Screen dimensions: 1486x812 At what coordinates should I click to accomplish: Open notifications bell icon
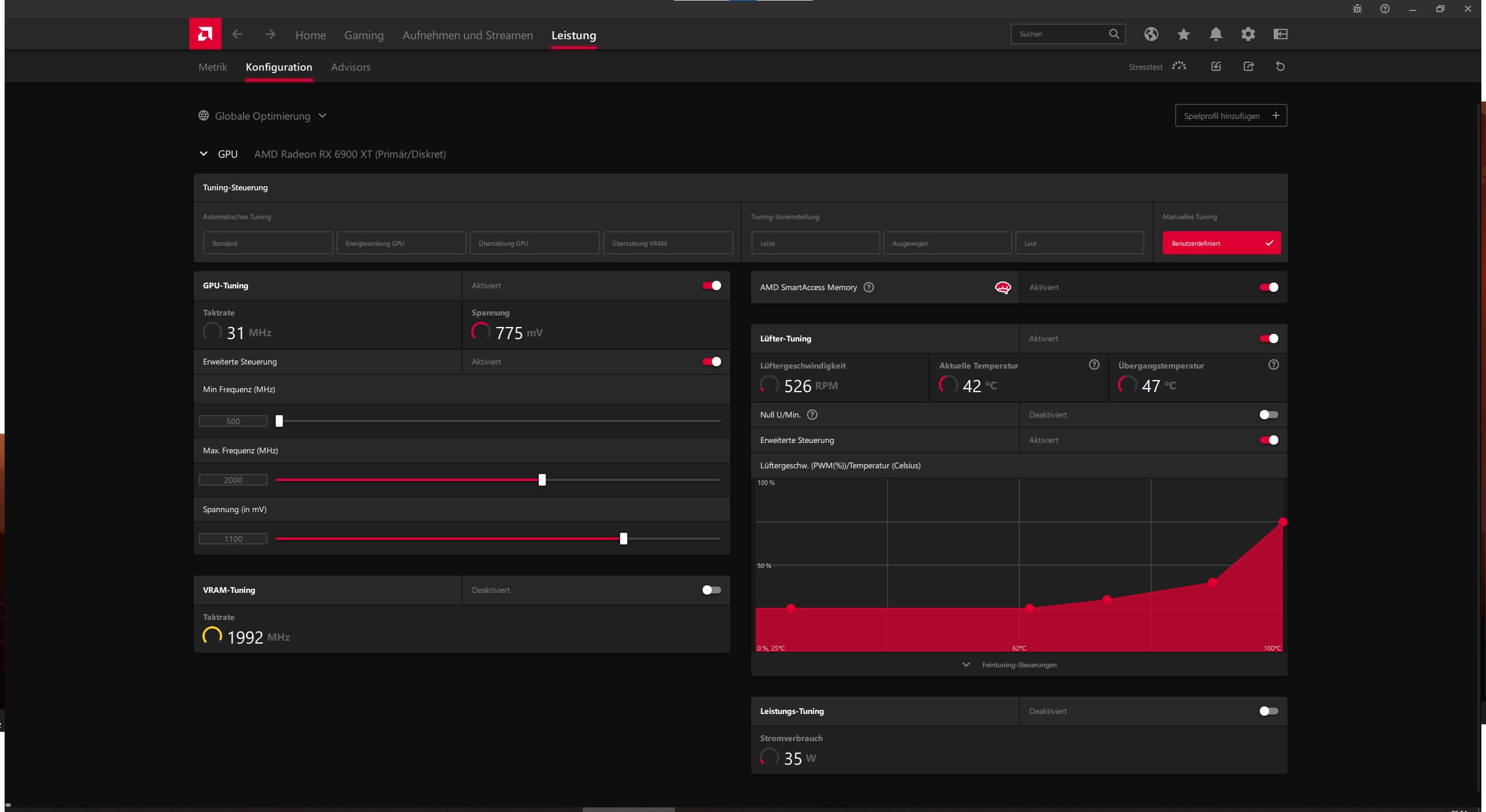point(1215,34)
